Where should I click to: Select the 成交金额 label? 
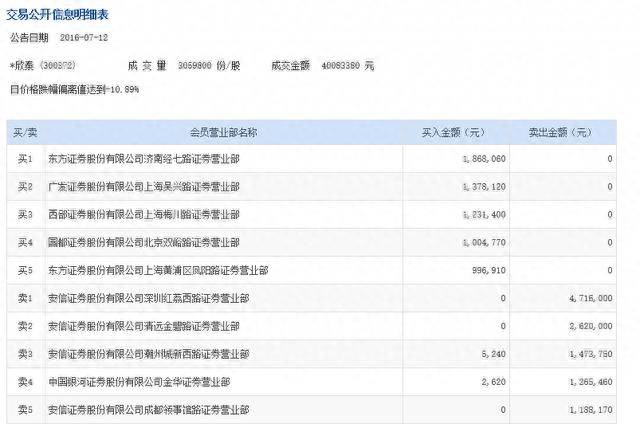[291, 65]
